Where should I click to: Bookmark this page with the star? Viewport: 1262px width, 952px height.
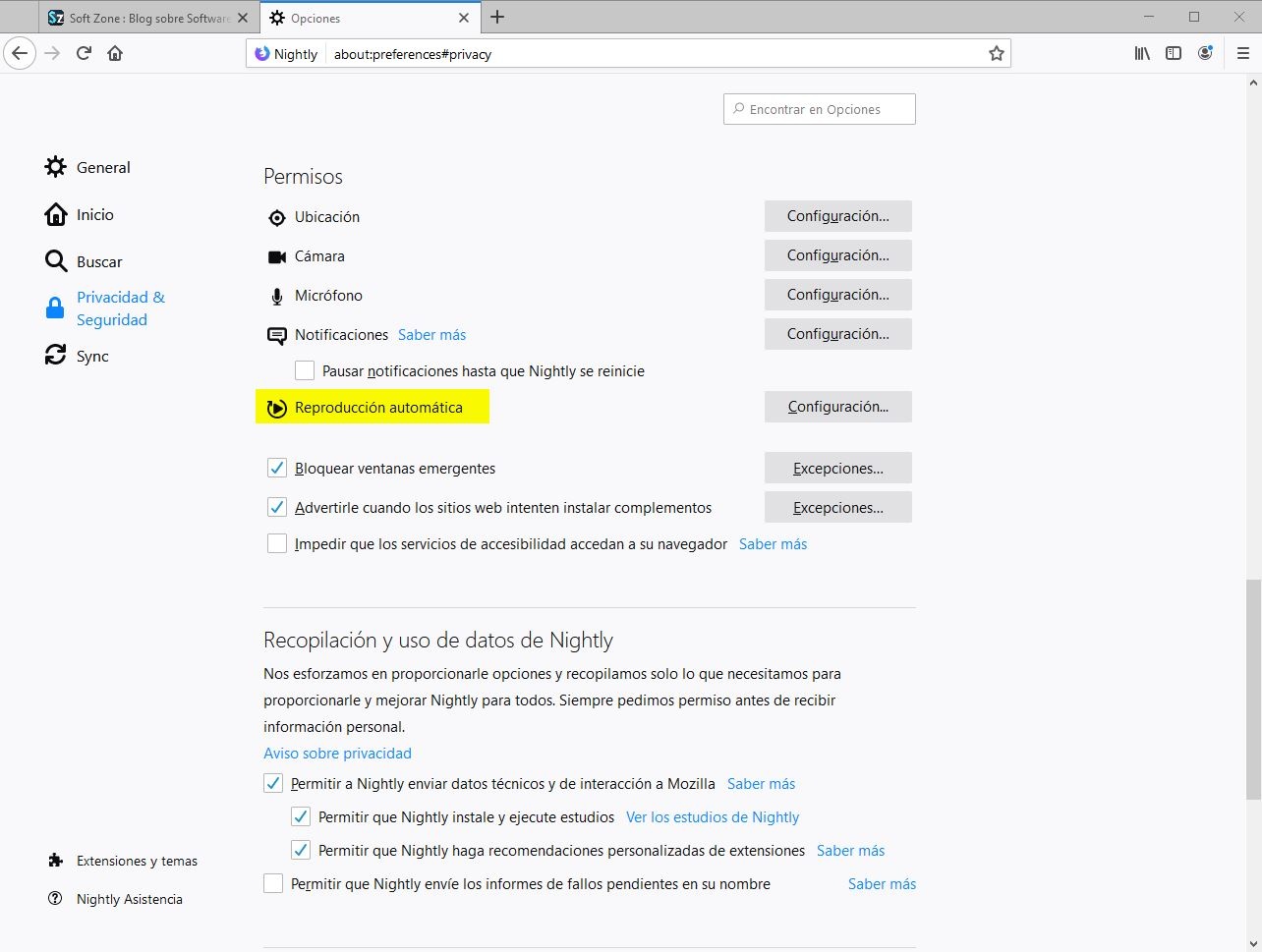996,54
